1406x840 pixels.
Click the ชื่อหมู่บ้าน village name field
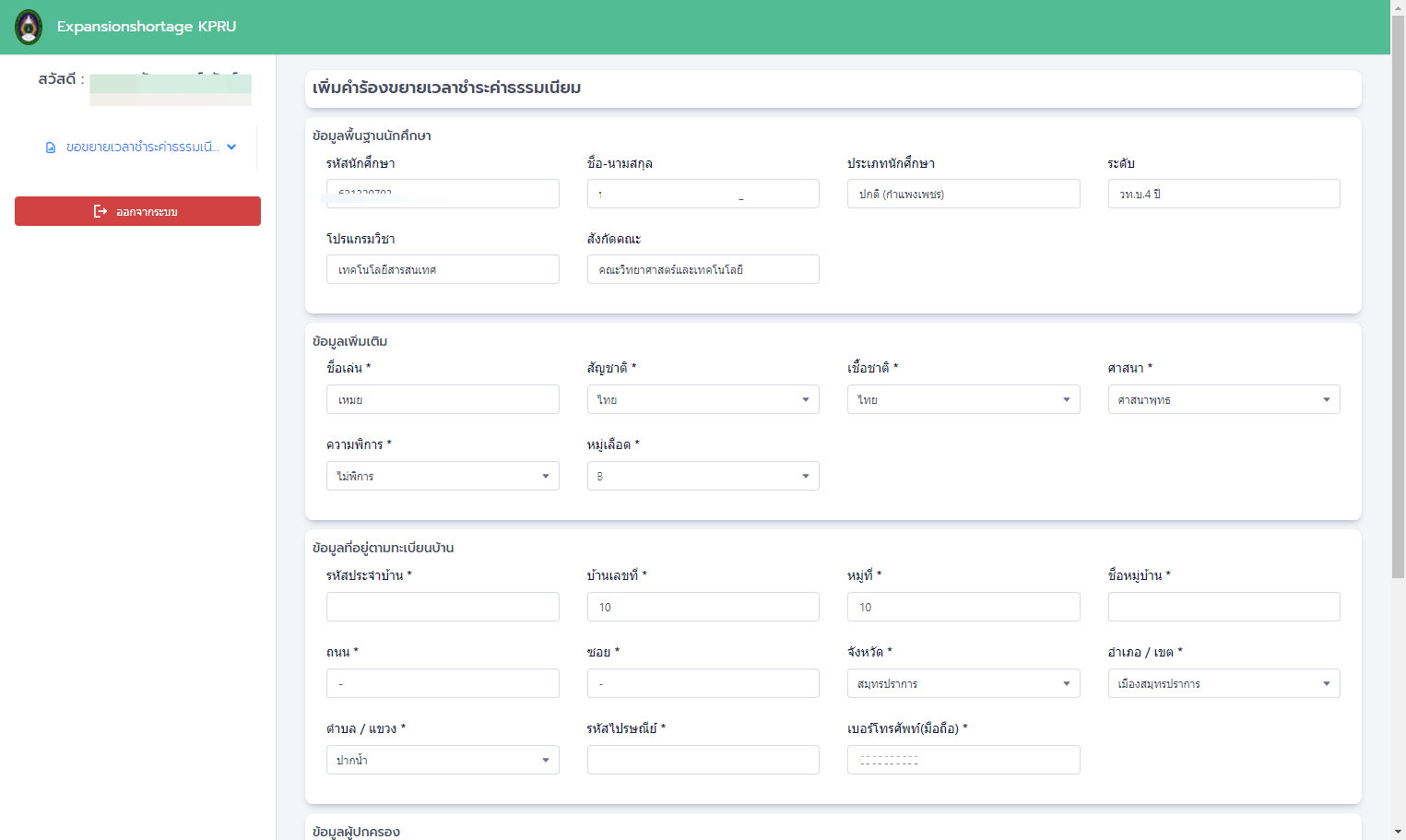coord(1223,607)
